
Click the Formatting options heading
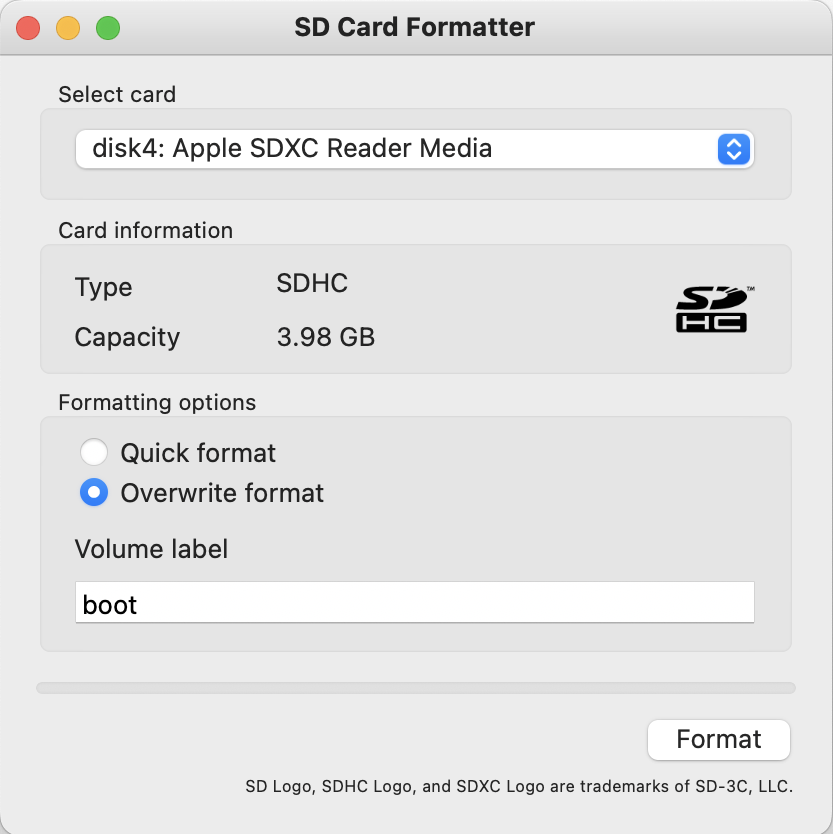pos(157,403)
